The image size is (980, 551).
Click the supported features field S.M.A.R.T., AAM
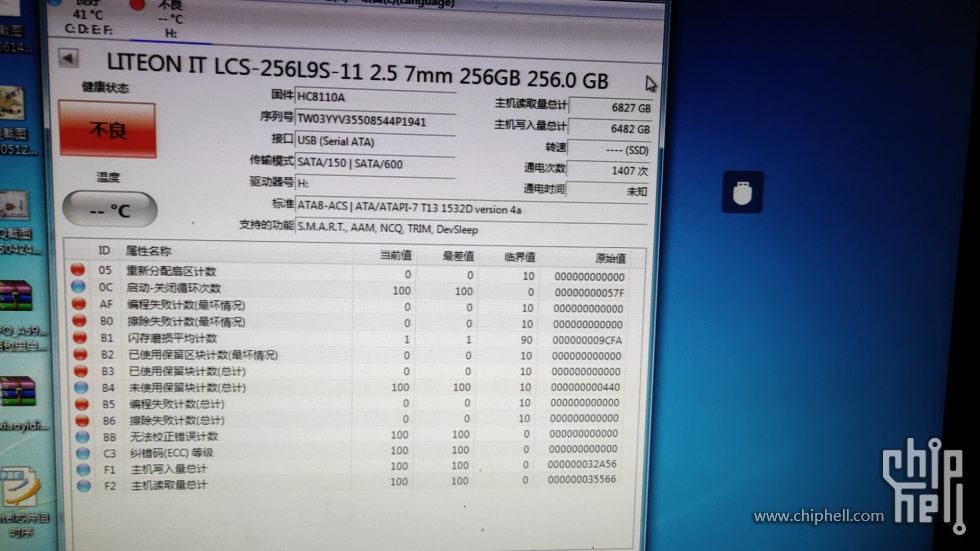472,229
